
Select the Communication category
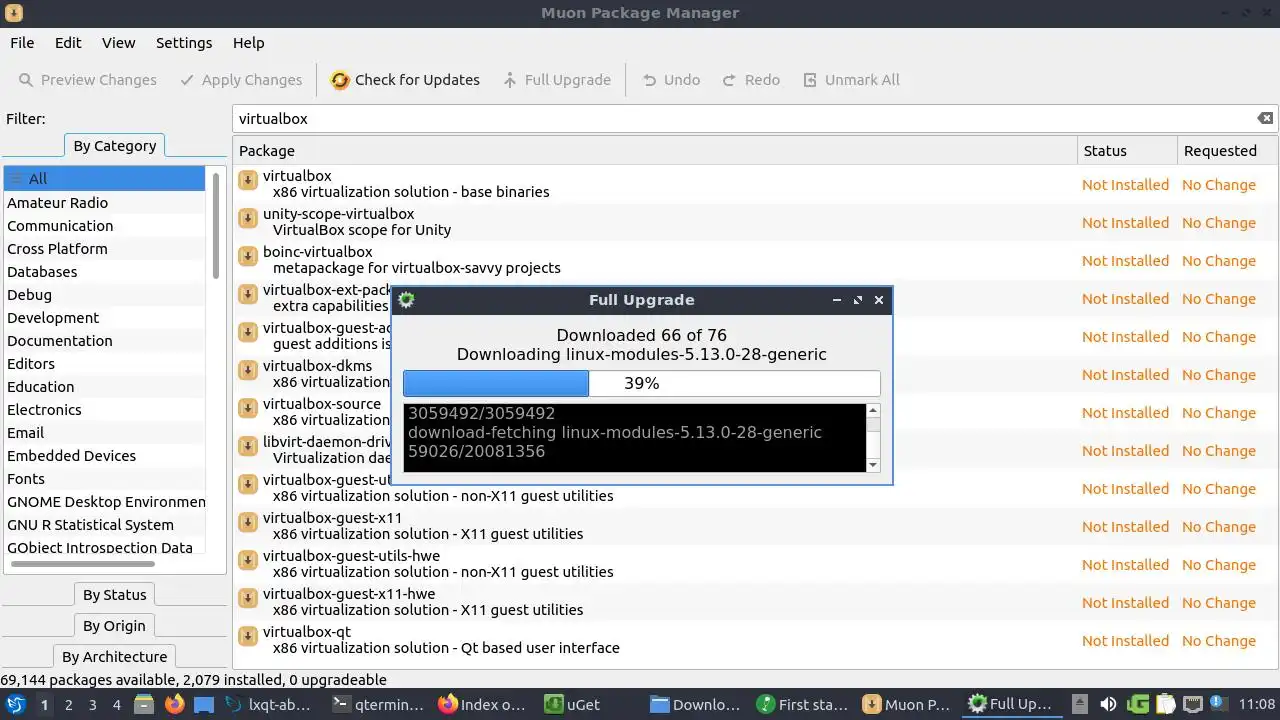(x=104, y=225)
